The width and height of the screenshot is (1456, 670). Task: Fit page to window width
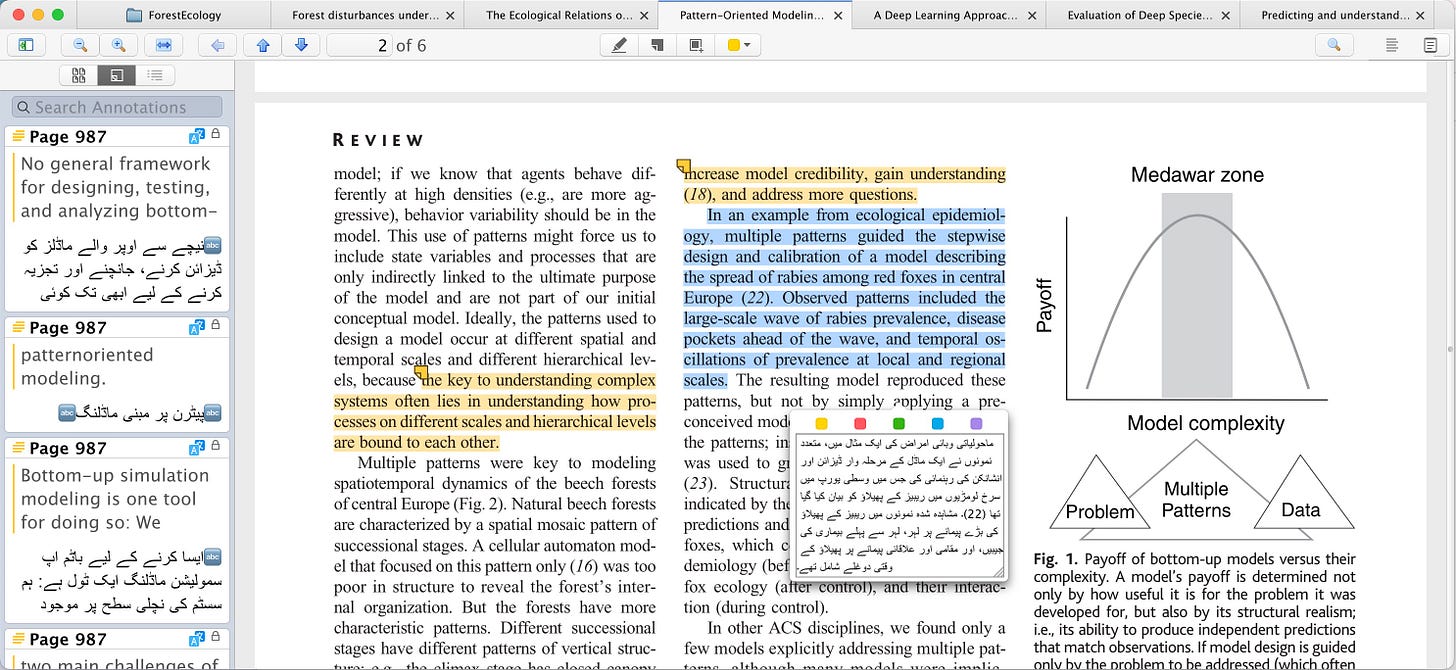[163, 45]
